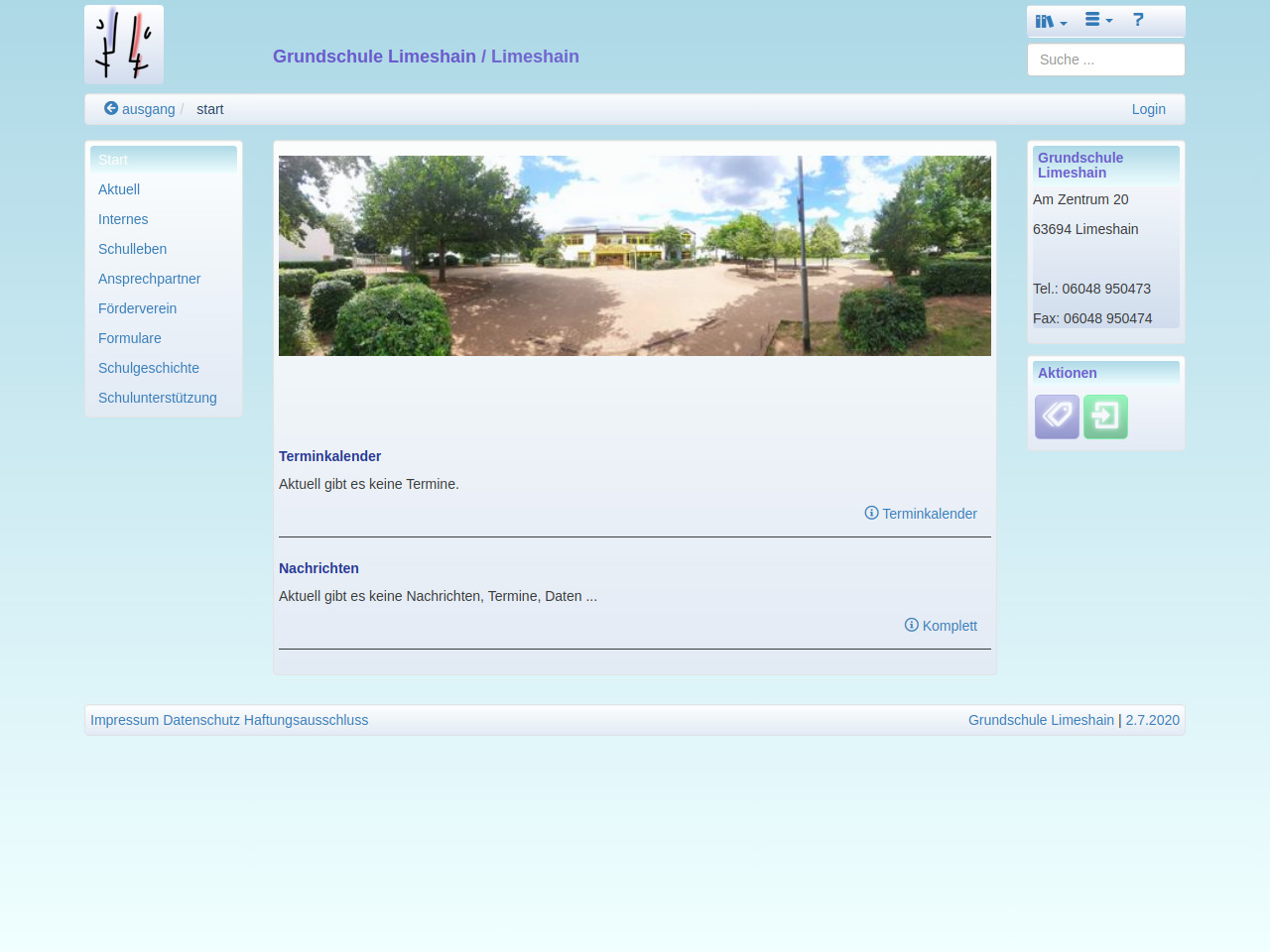1270x952 pixels.
Task: Open the Komplett link with info icon
Action: (941, 626)
